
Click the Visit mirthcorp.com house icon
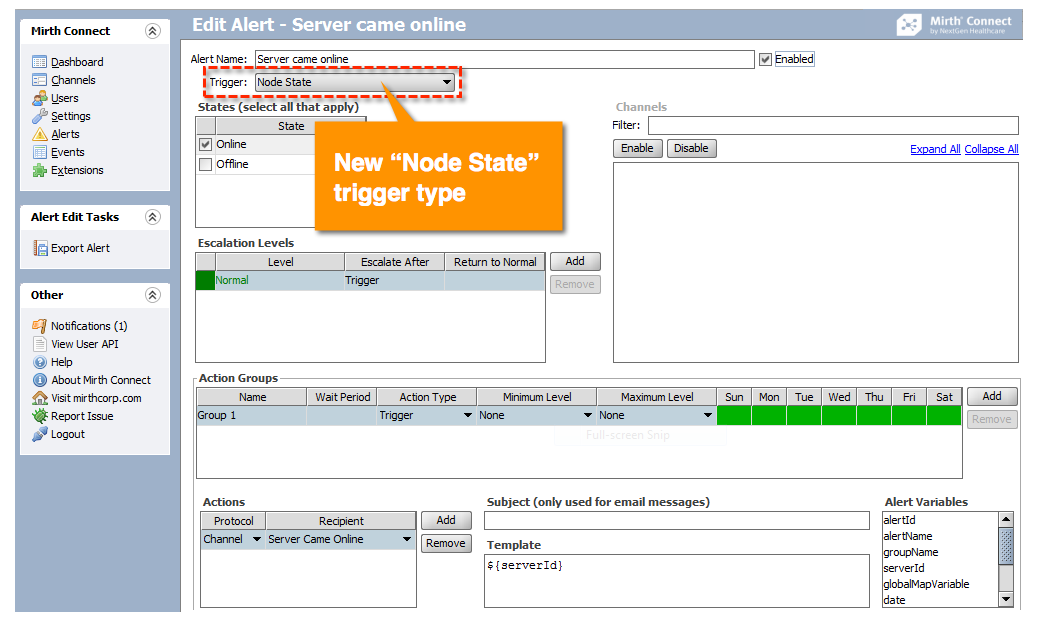tap(40, 398)
